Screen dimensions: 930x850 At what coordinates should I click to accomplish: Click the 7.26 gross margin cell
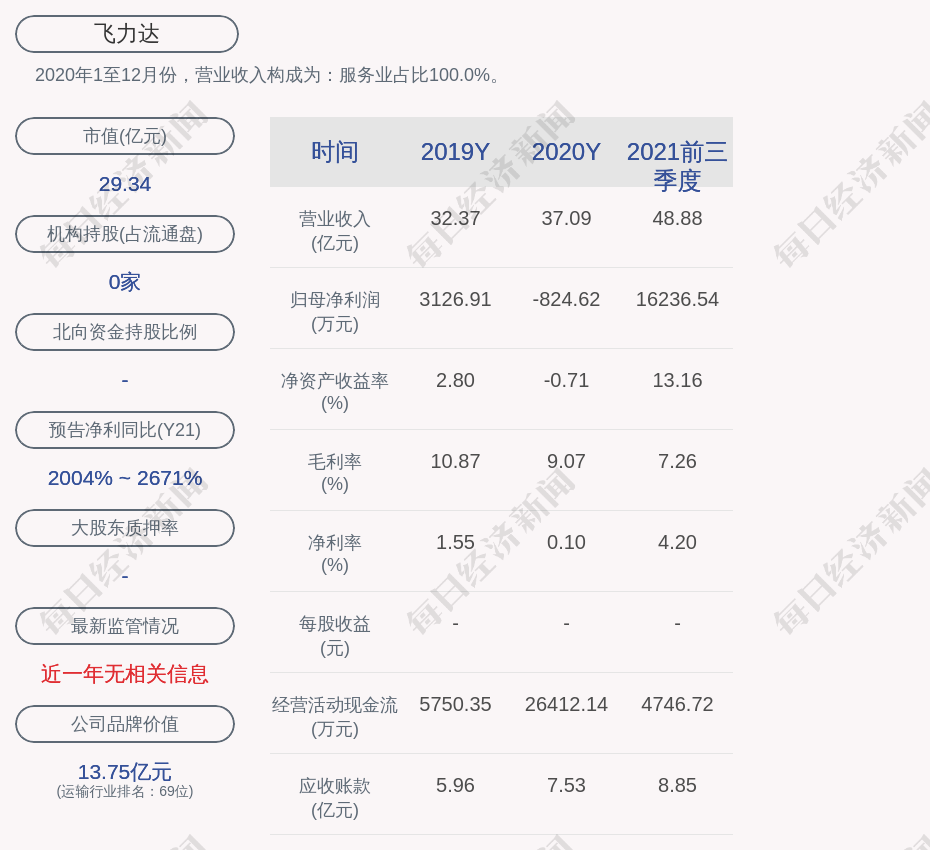[x=677, y=461]
